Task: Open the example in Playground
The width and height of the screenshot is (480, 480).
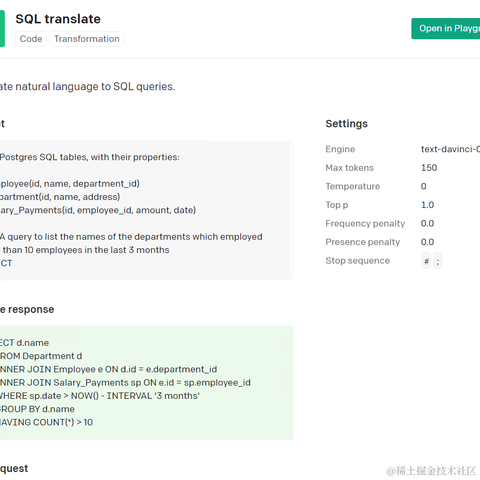Action: pos(446,29)
